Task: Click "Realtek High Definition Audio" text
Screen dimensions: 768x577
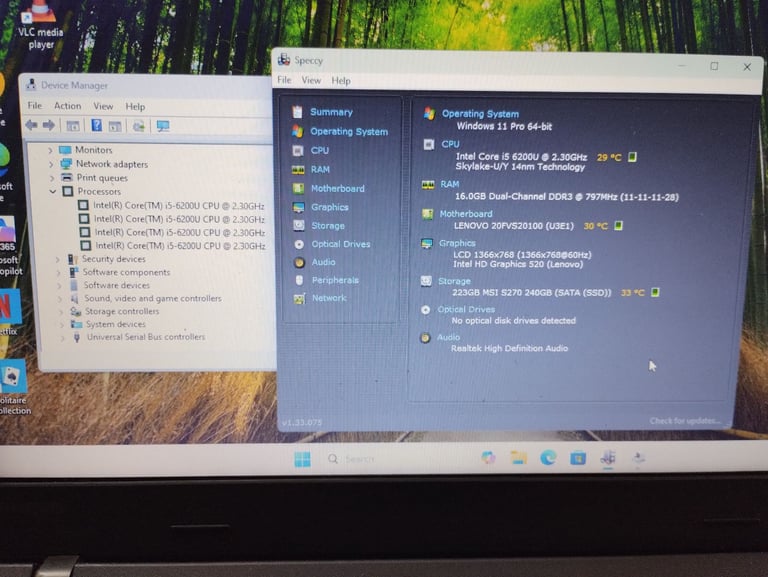Action: point(509,348)
